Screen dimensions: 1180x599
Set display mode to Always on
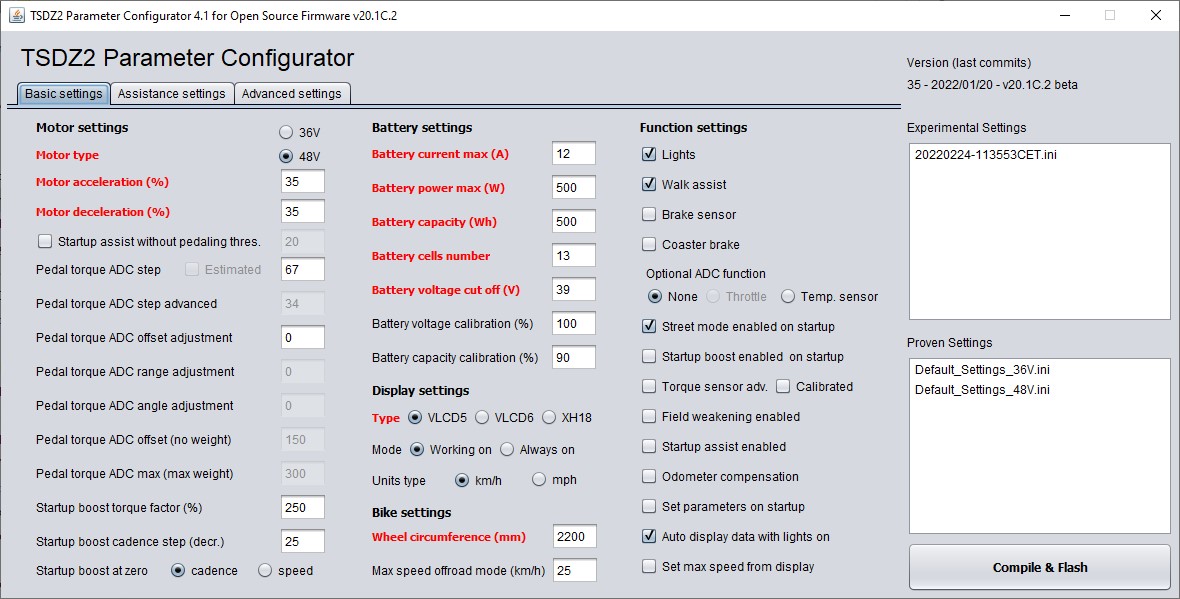coord(507,450)
